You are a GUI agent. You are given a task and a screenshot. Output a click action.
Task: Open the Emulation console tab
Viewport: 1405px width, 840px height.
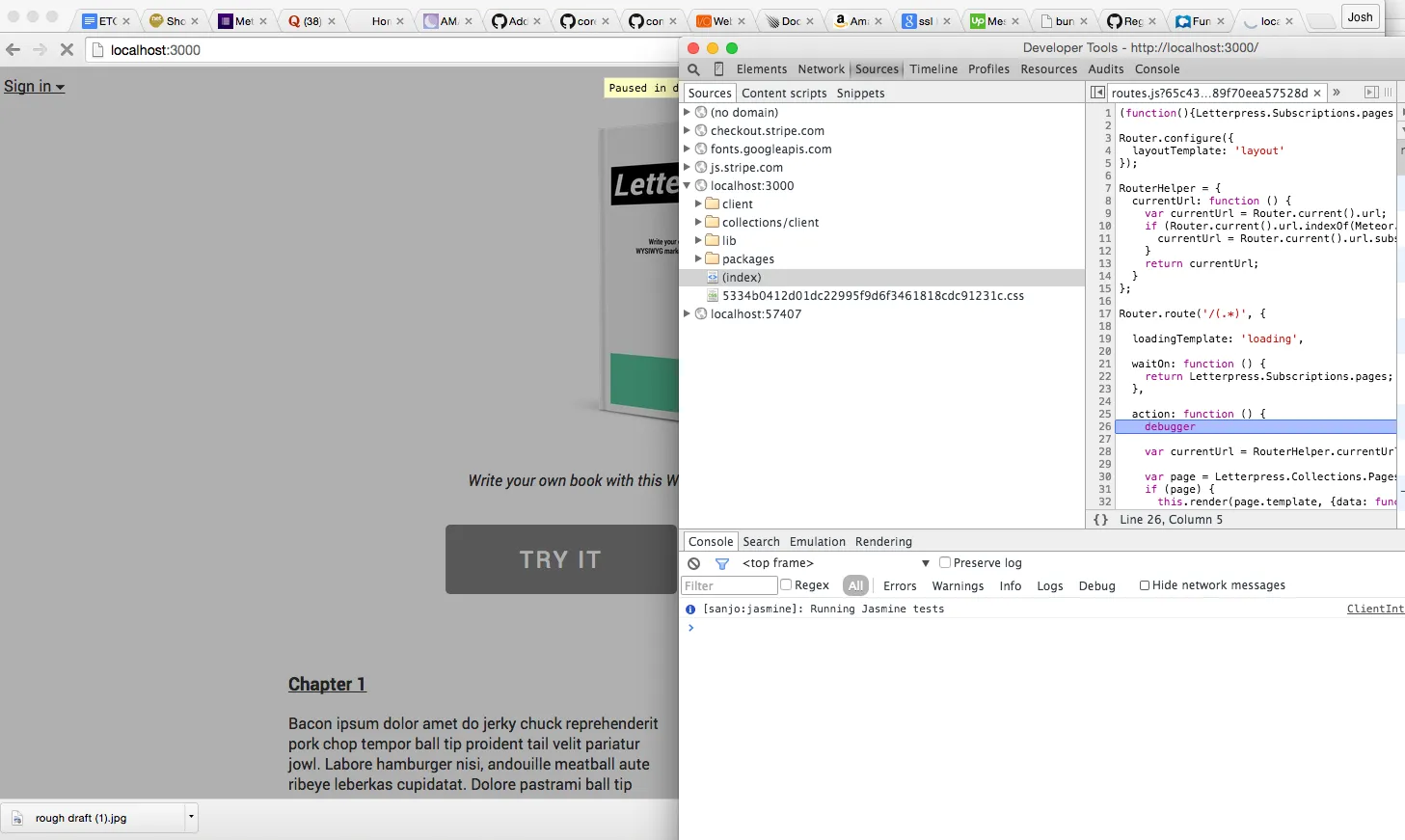pyautogui.click(x=816, y=541)
